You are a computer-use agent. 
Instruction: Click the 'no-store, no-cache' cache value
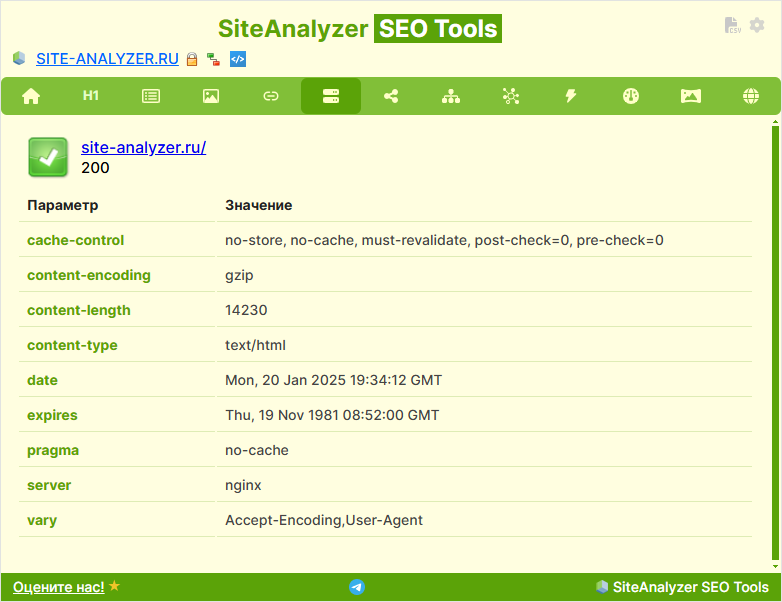(444, 240)
